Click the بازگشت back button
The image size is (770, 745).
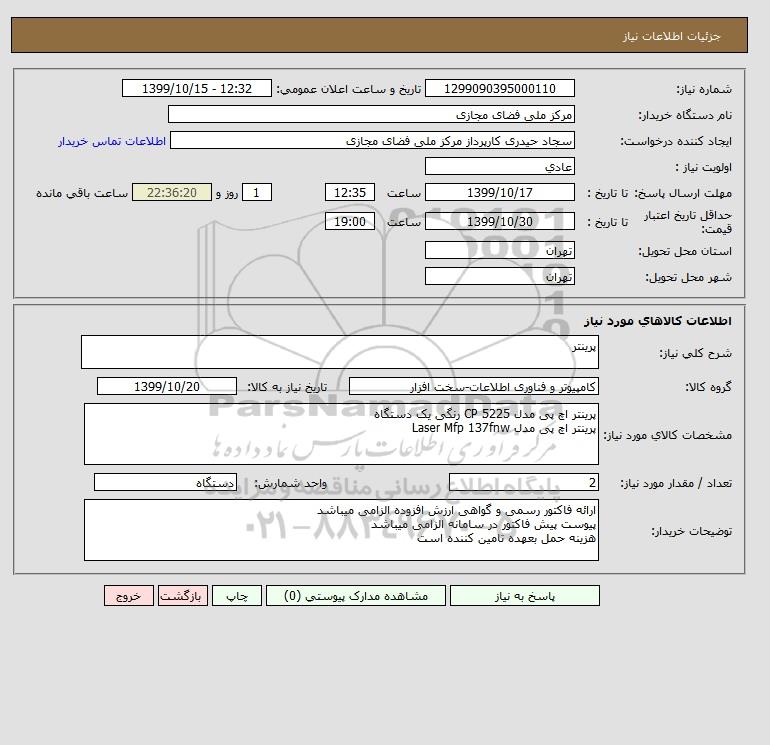(x=183, y=596)
